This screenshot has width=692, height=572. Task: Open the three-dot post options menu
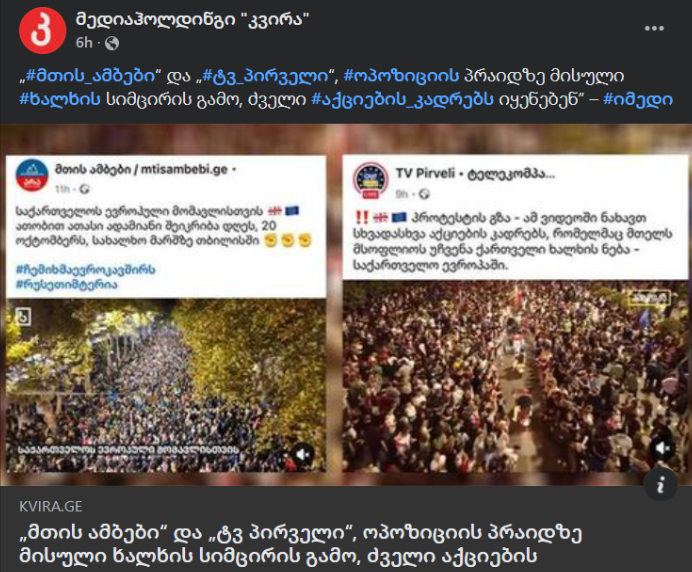pos(654,28)
